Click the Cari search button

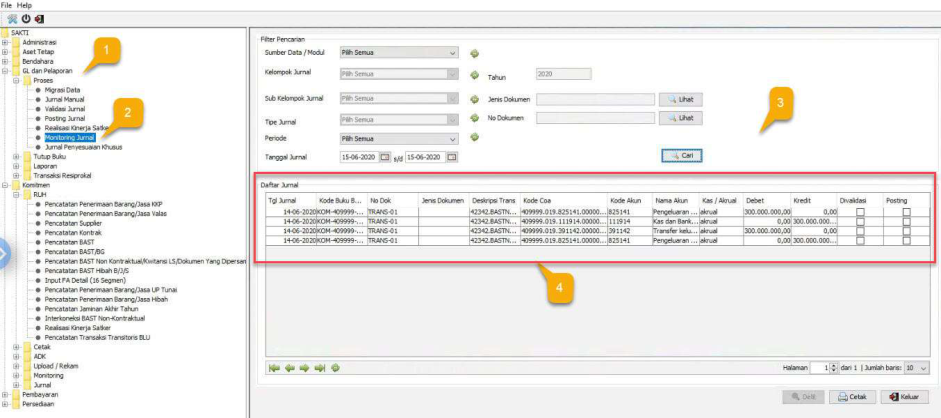pos(682,157)
